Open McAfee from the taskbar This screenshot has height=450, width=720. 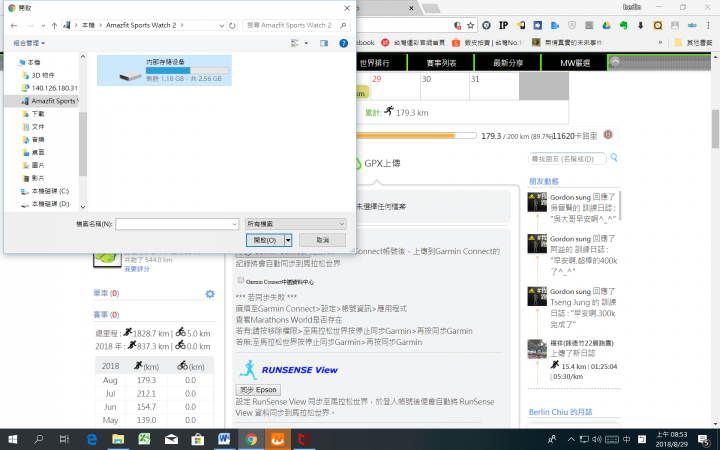(304, 439)
